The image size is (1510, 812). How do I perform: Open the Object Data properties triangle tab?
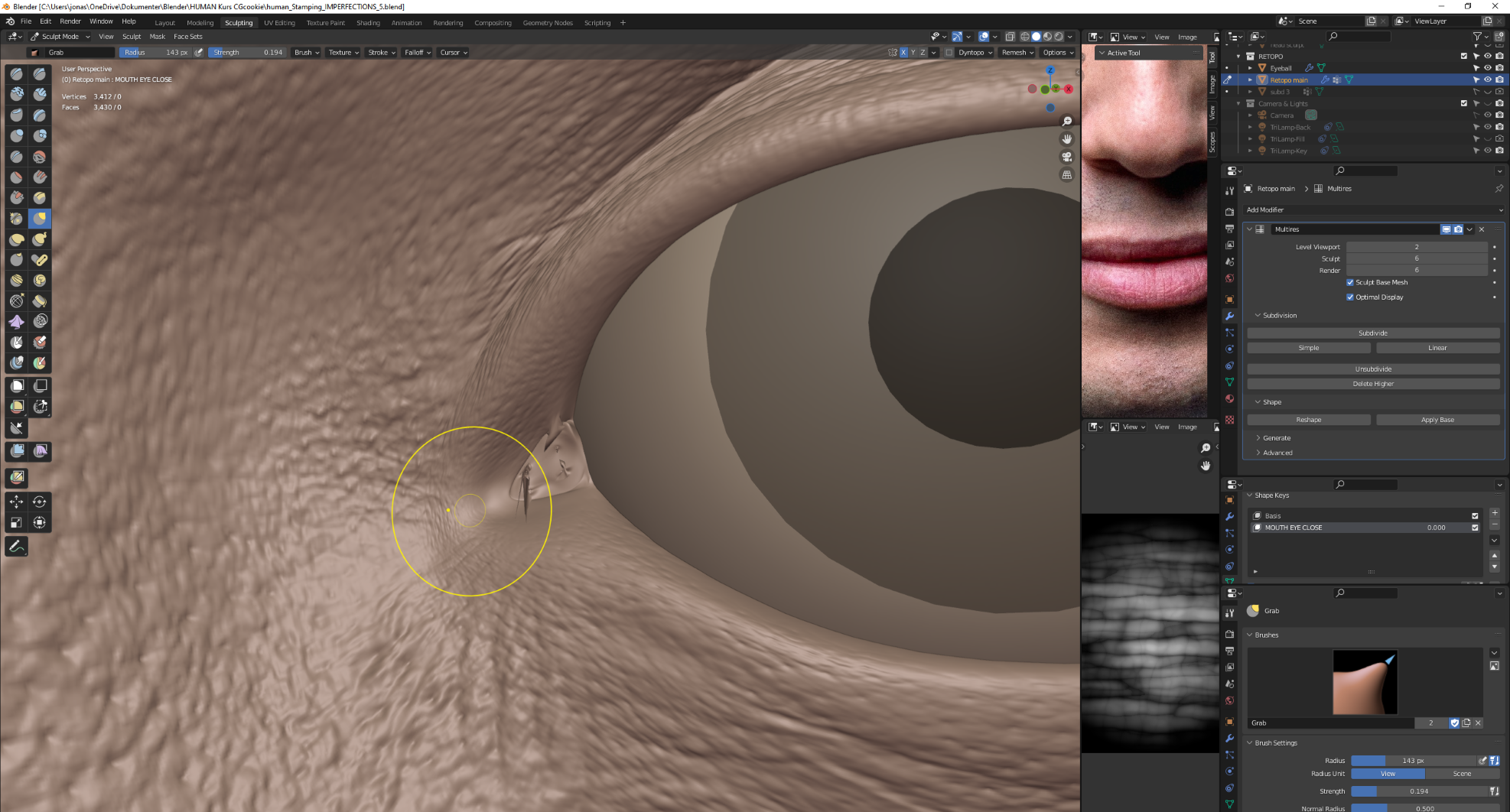tap(1229, 382)
